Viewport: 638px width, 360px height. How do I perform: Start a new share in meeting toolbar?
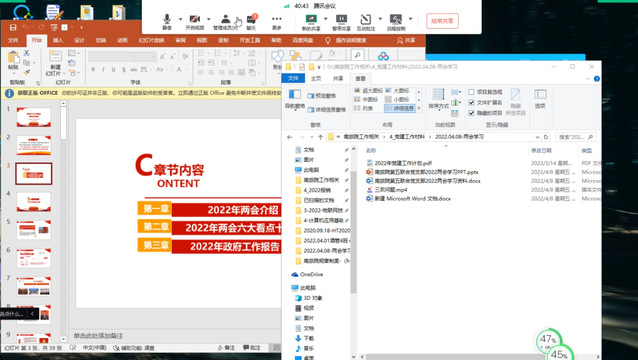pyautogui.click(x=311, y=22)
